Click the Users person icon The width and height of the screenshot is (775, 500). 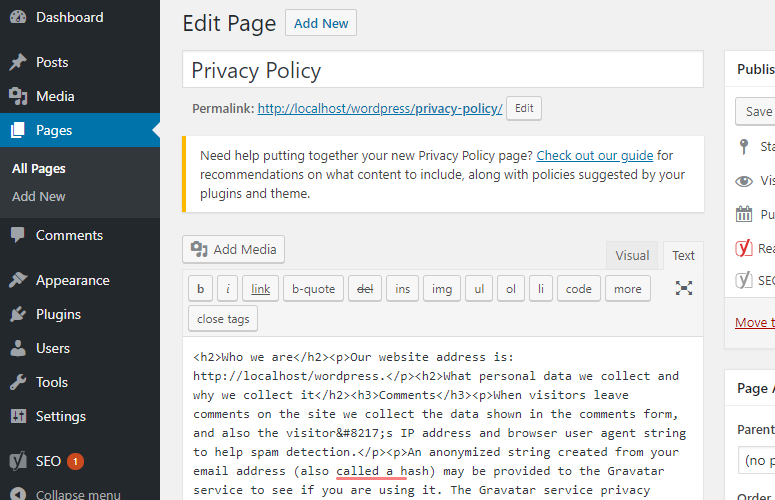pos(18,348)
